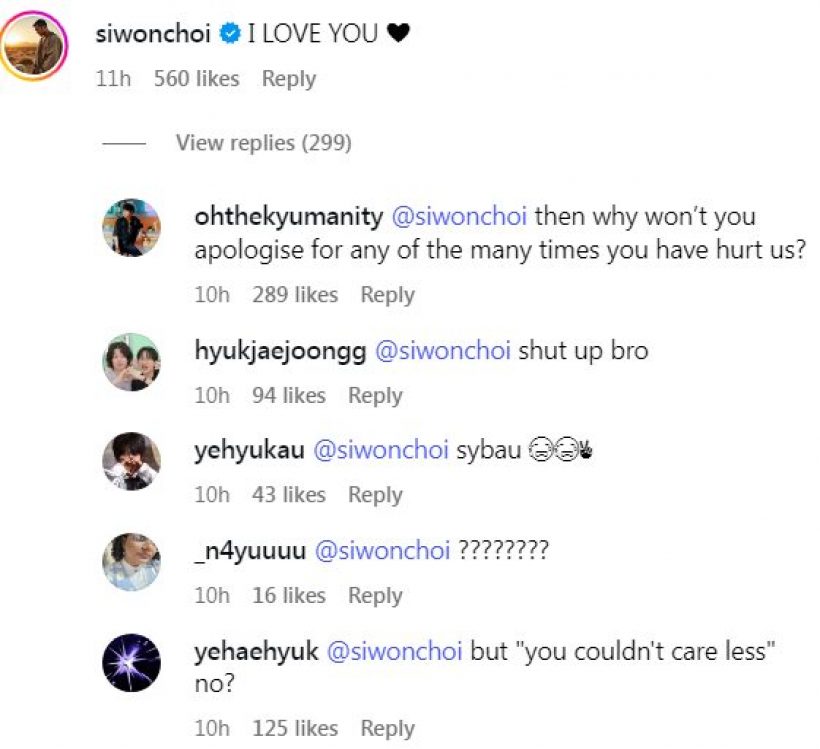The height and width of the screenshot is (749, 820).
Task: Open the 289 likes list
Action: coord(295,294)
